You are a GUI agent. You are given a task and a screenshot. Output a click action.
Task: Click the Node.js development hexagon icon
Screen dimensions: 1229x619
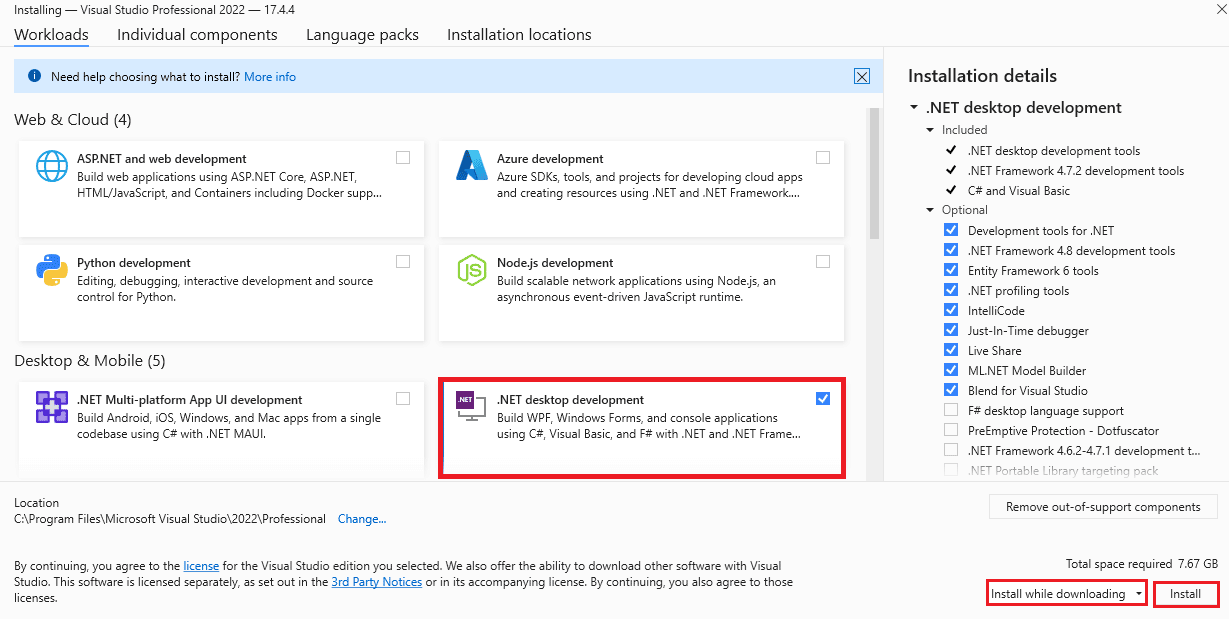pos(471,270)
